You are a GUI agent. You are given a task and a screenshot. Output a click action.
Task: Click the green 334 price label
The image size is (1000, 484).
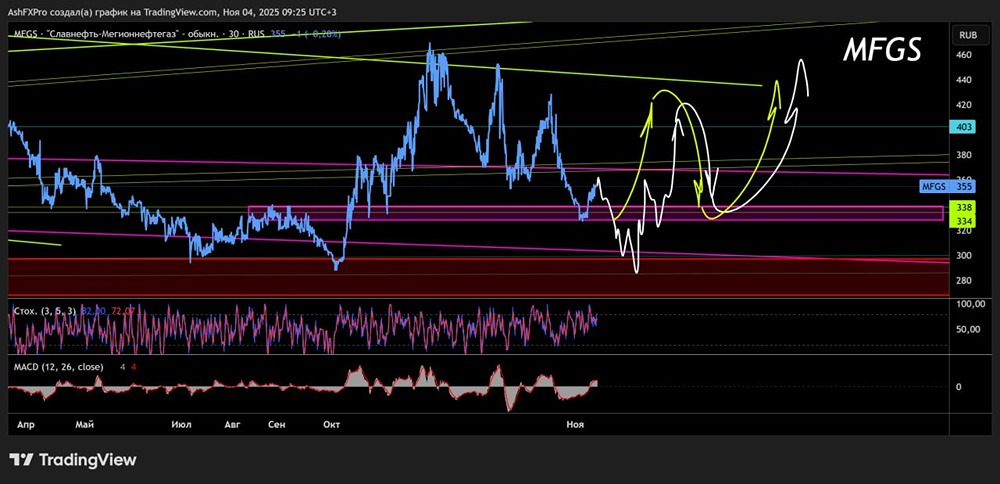(x=964, y=221)
